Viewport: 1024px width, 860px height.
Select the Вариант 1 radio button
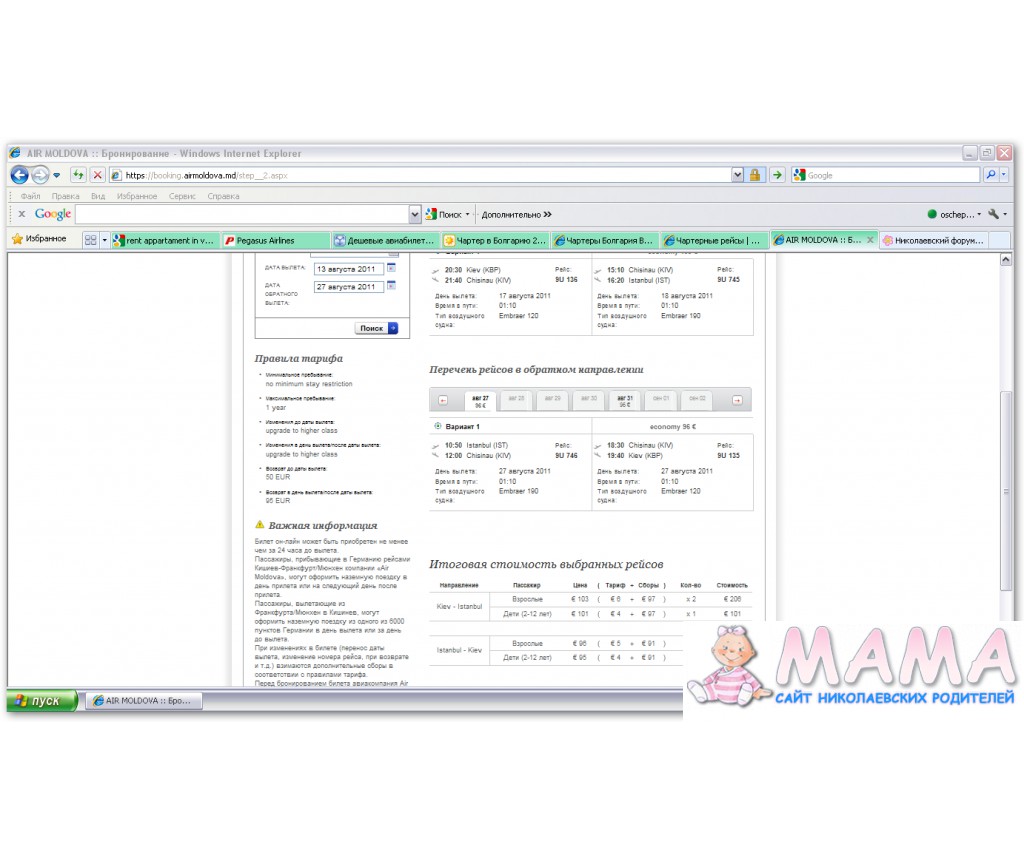click(x=438, y=427)
